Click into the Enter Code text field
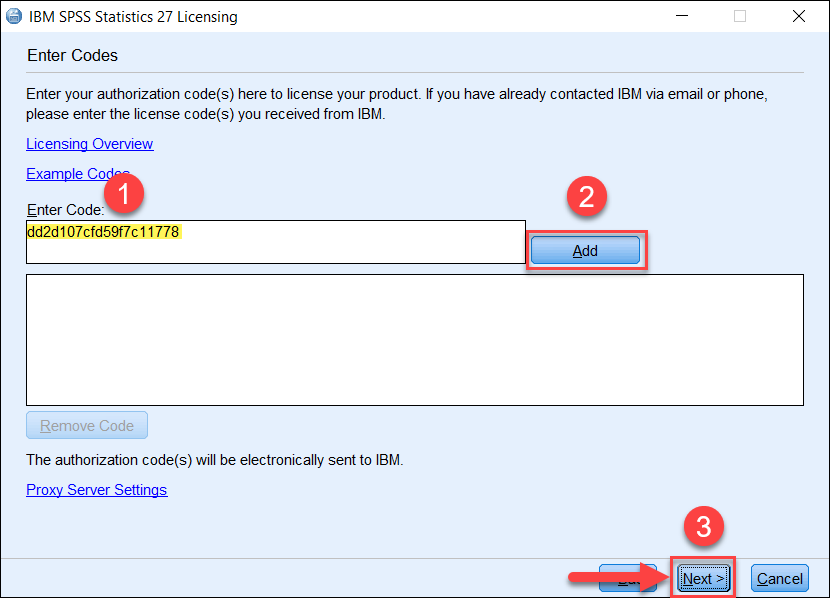830x598 pixels. click(276, 242)
